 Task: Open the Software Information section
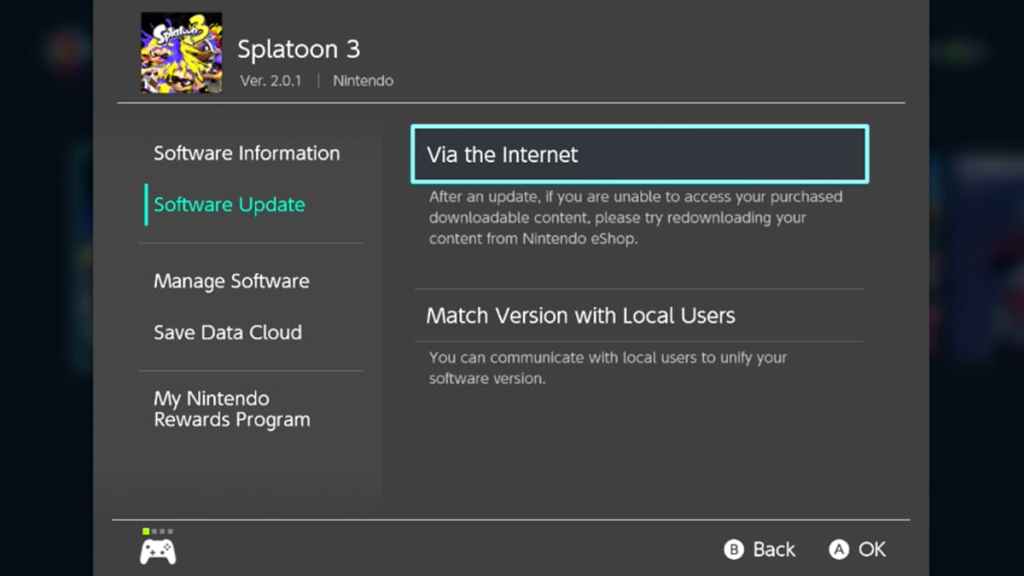(x=247, y=153)
